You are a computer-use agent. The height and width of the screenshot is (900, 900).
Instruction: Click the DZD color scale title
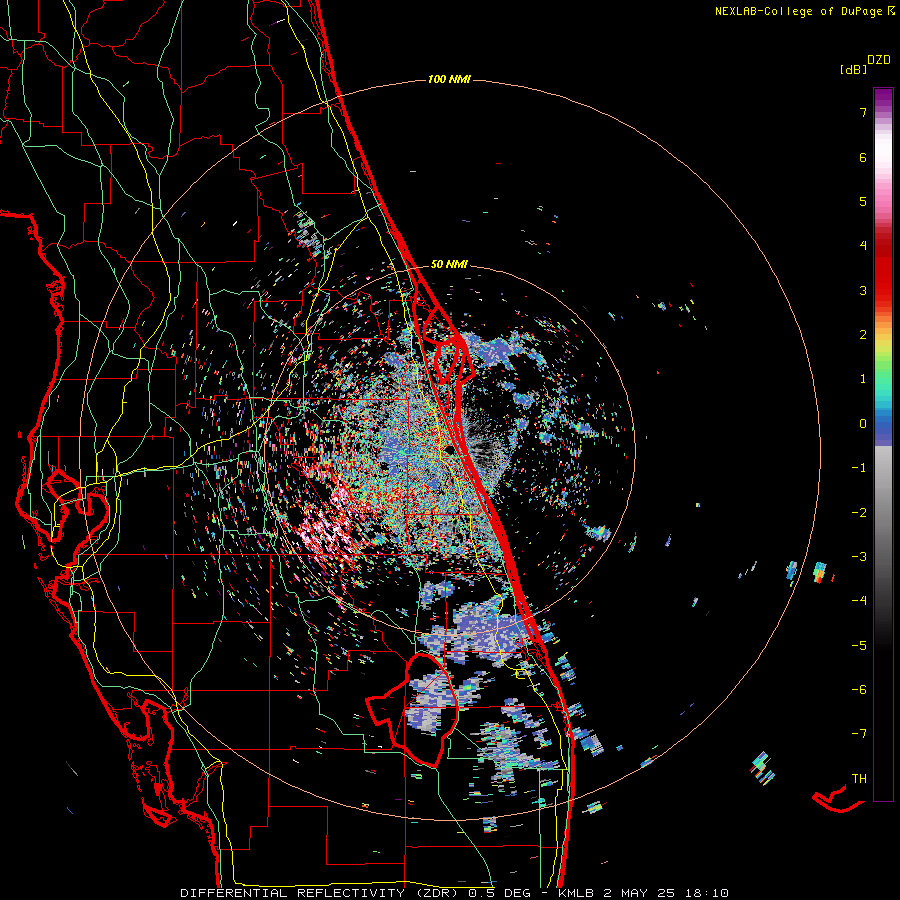(879, 60)
